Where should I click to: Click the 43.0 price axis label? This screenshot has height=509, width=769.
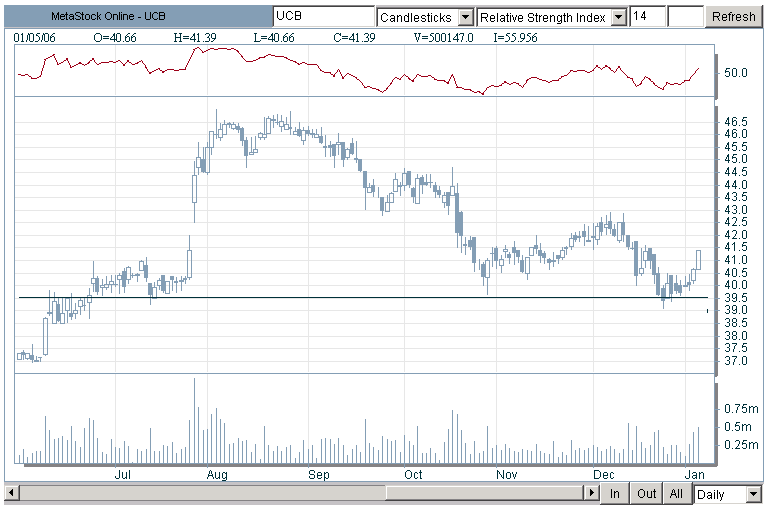pos(736,210)
